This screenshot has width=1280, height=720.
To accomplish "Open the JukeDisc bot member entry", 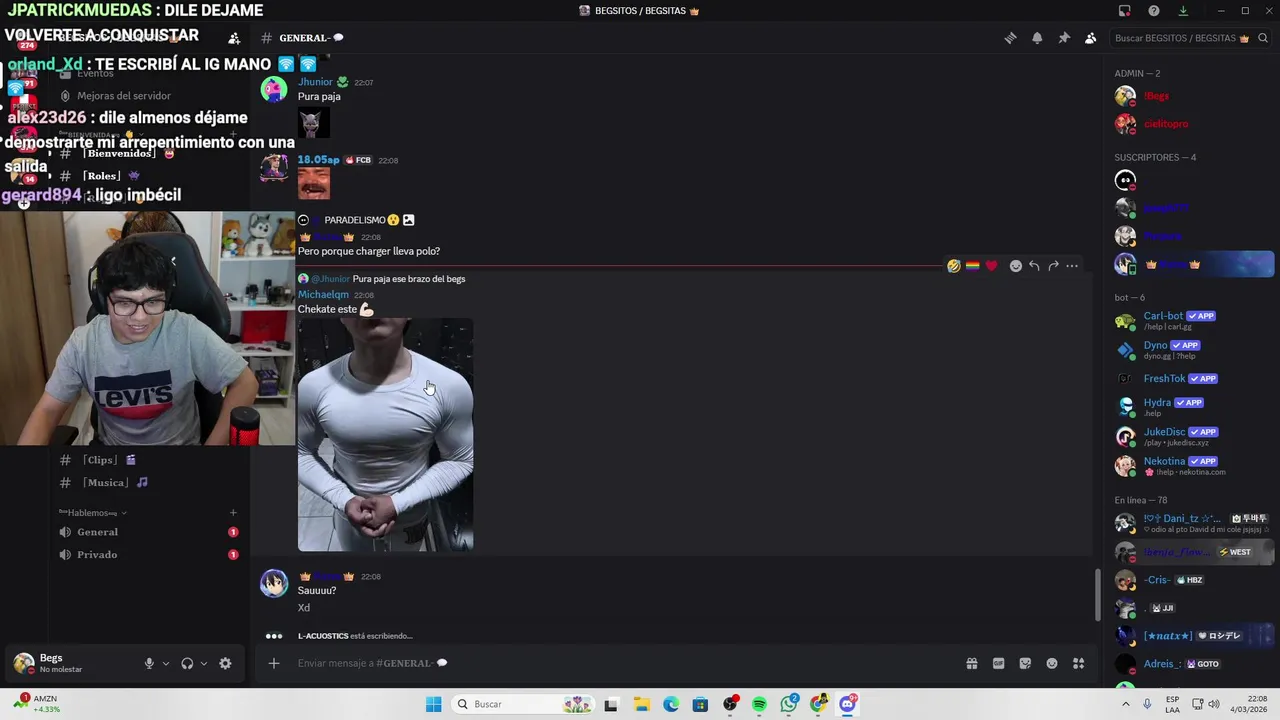I will pyautogui.click(x=1192, y=436).
